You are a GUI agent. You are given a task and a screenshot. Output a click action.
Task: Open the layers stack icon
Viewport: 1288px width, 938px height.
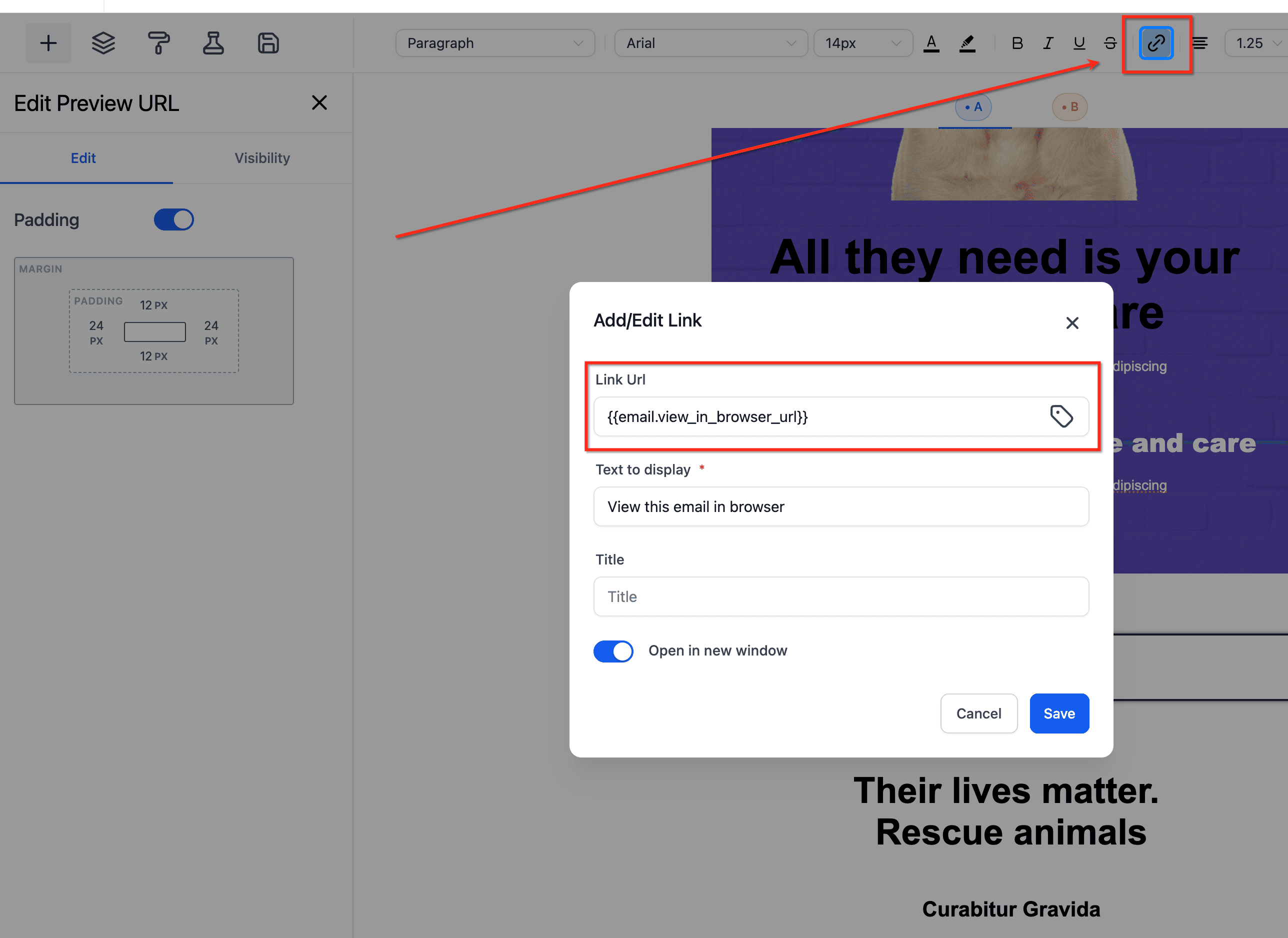(x=103, y=43)
